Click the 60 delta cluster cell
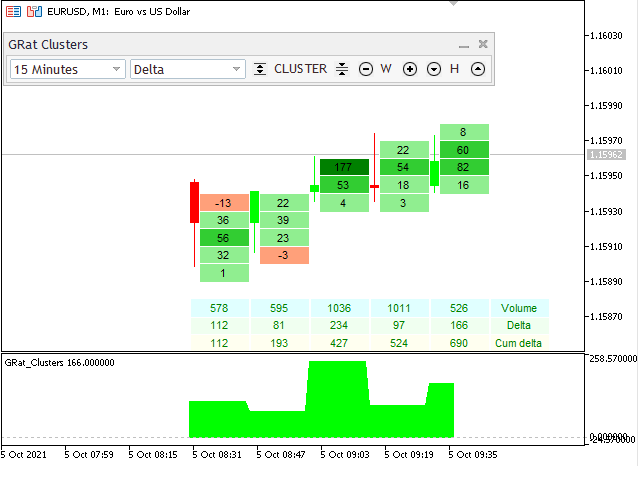 coord(464,150)
